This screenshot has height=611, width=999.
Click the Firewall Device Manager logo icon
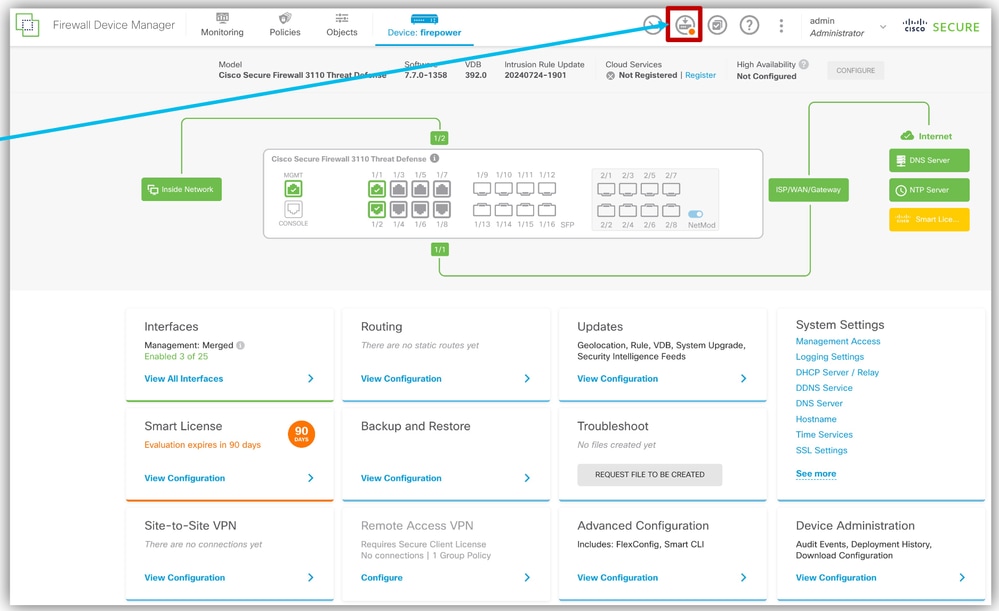(27, 25)
